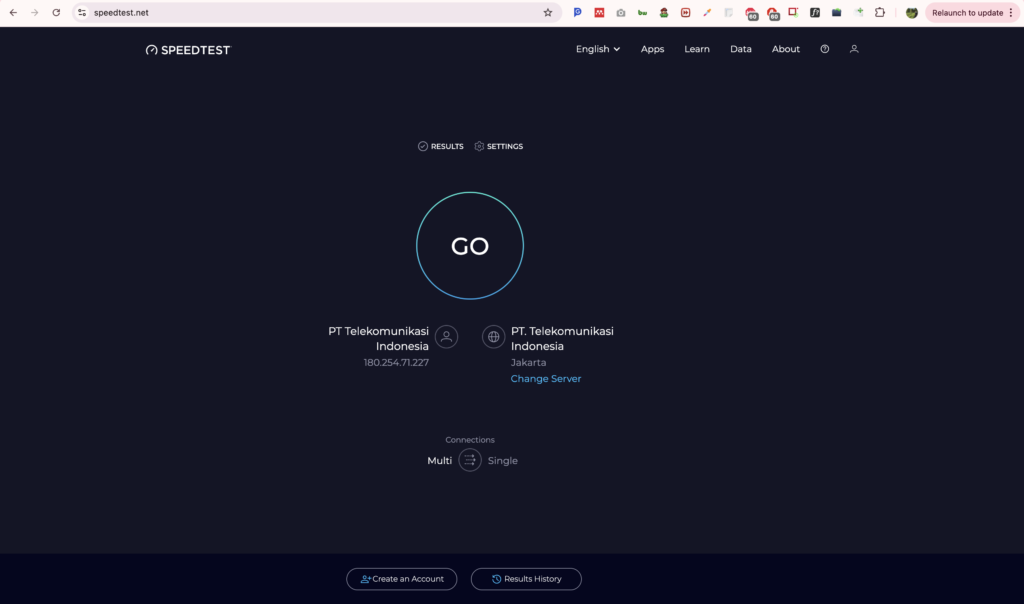Open the Chrome profile avatar

tap(912, 12)
